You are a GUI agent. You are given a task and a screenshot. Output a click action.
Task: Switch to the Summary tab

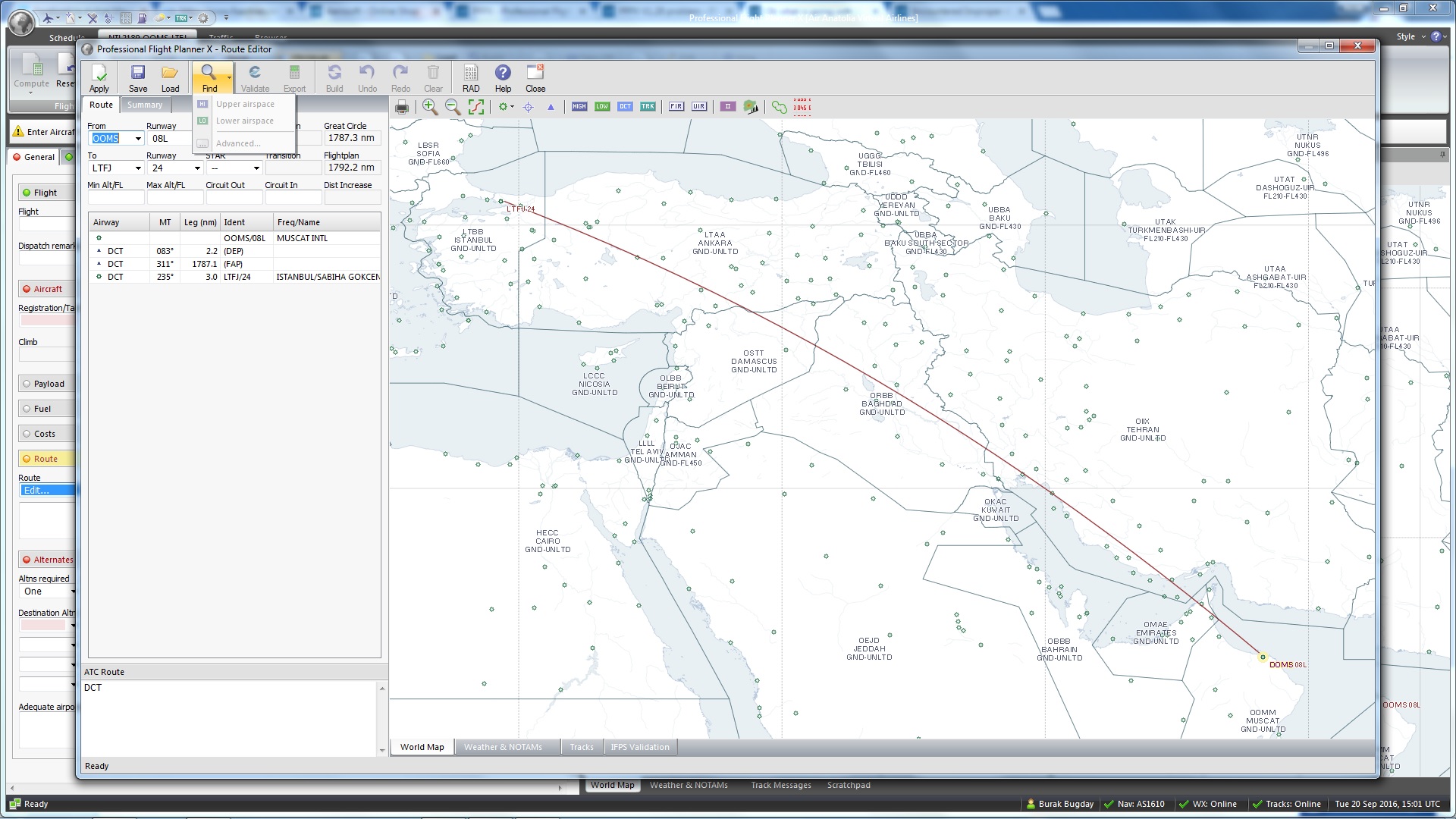(x=145, y=105)
